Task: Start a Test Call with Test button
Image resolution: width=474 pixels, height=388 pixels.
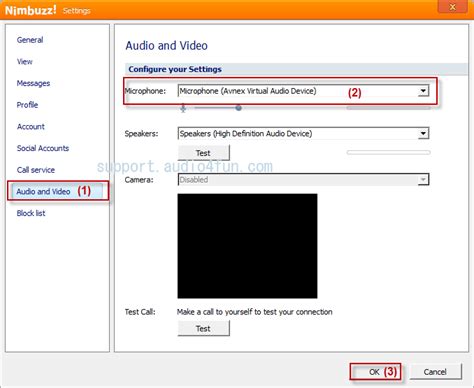Action: (203, 329)
